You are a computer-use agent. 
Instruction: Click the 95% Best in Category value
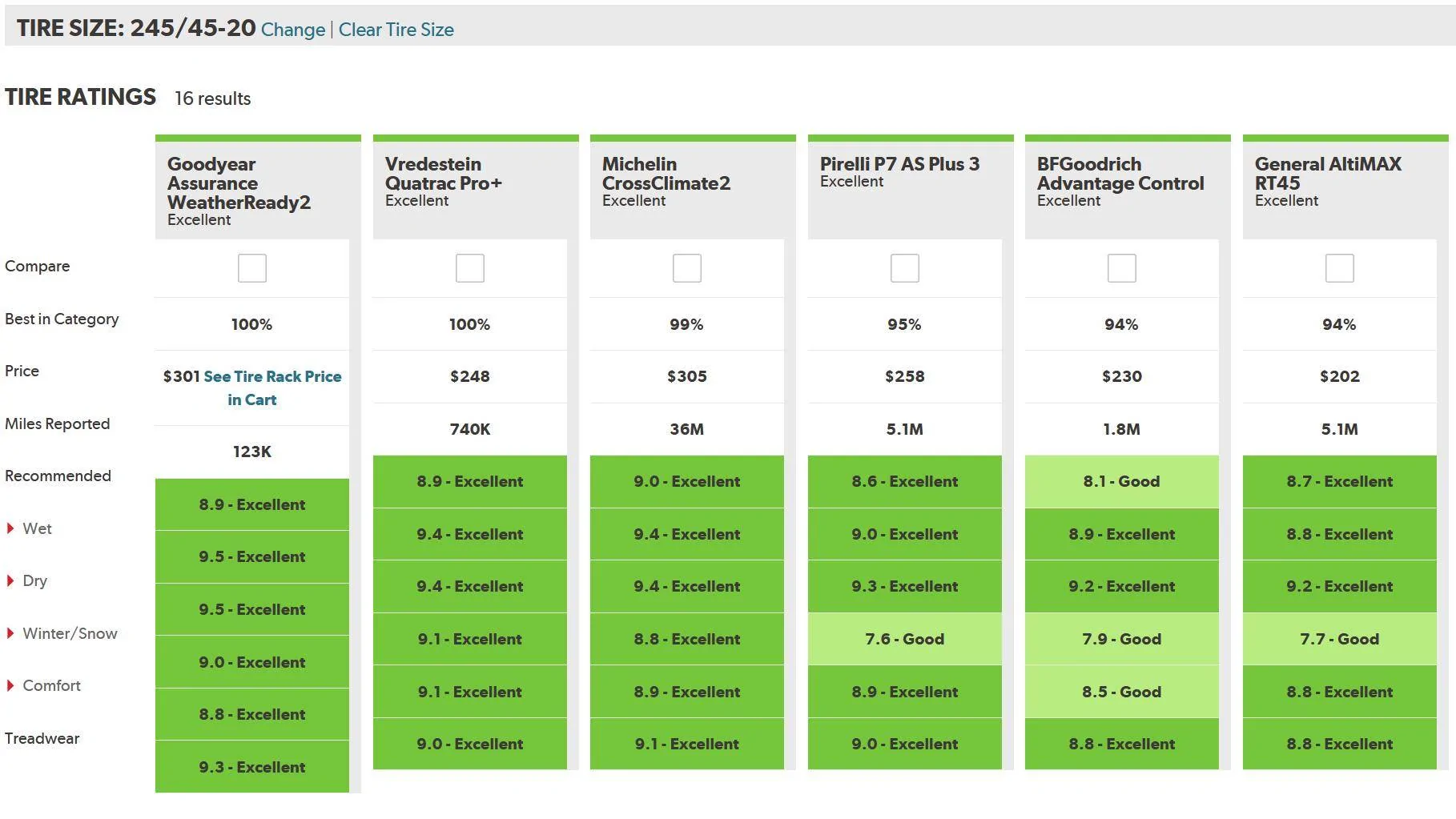pos(904,324)
